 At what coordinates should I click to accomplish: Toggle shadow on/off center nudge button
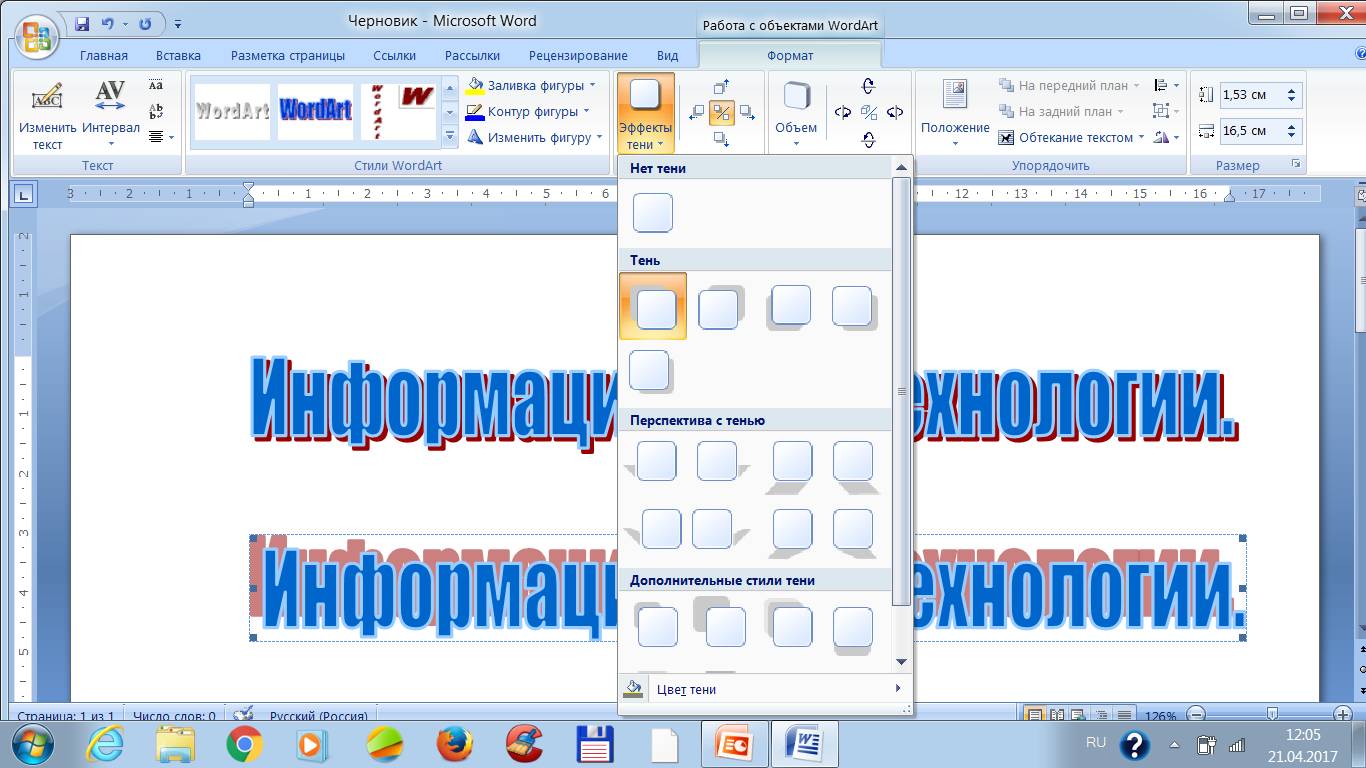point(721,112)
